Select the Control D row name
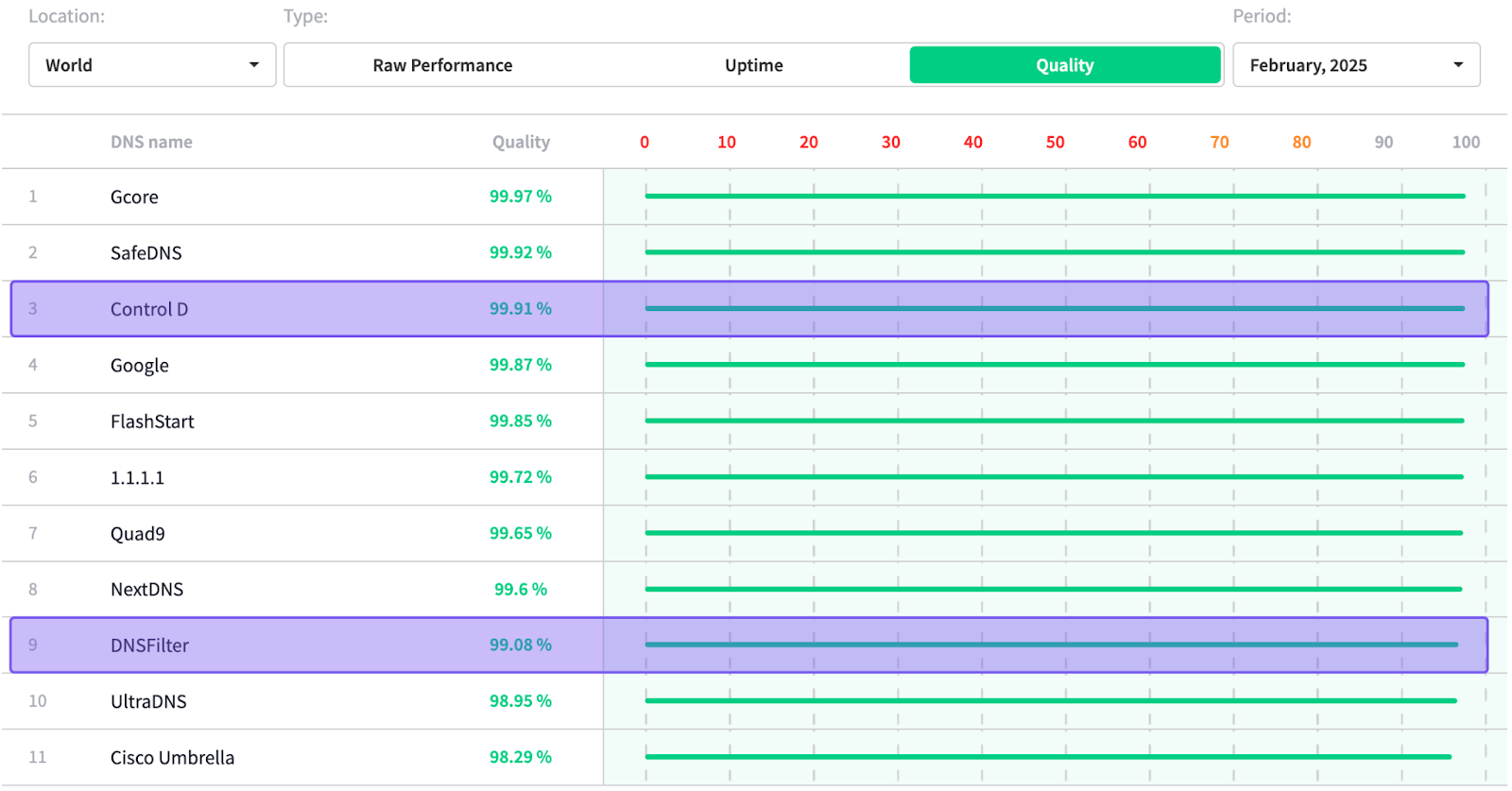Image resolution: width=1512 pixels, height=791 pixels. coord(149,309)
